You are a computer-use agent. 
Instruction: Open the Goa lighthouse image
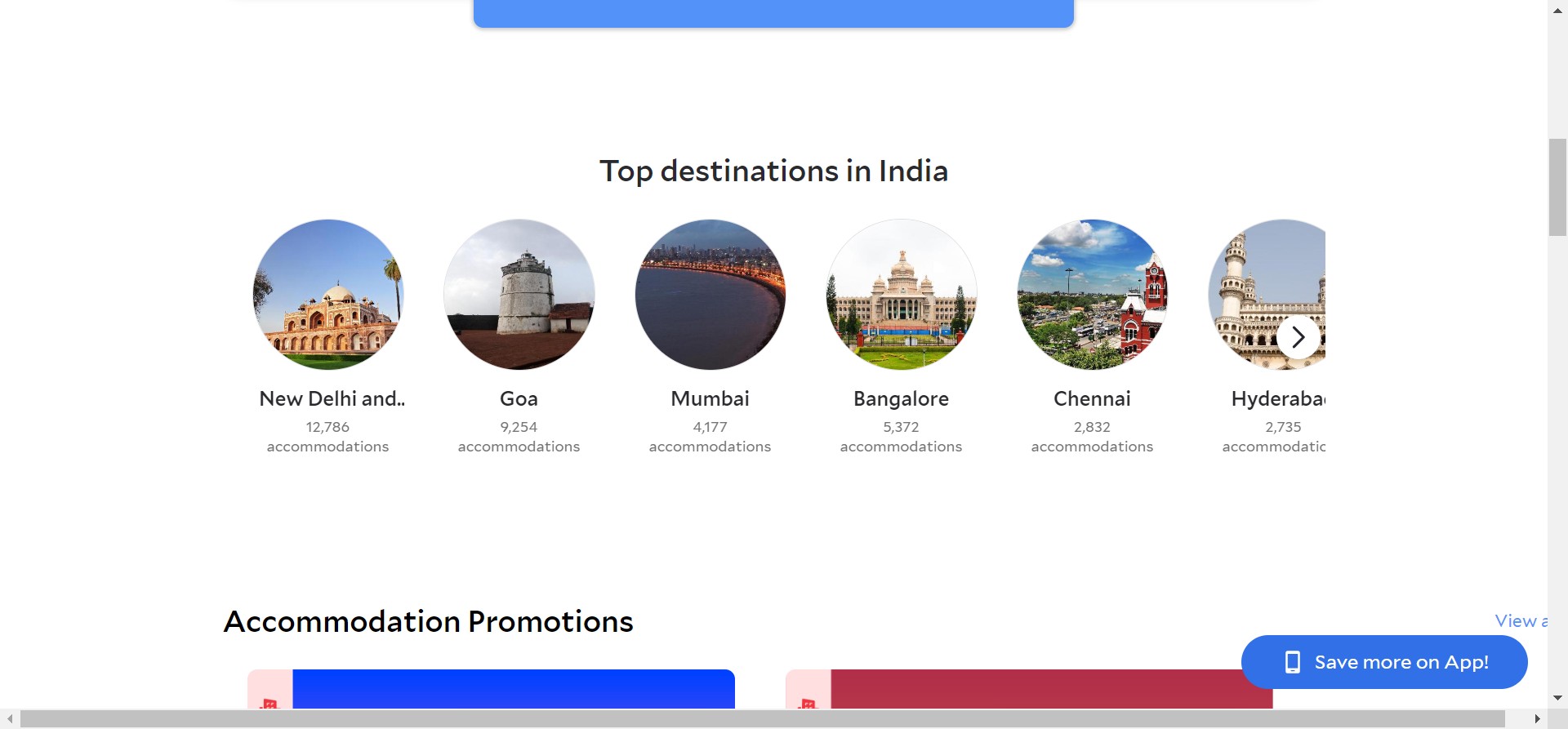tap(519, 295)
